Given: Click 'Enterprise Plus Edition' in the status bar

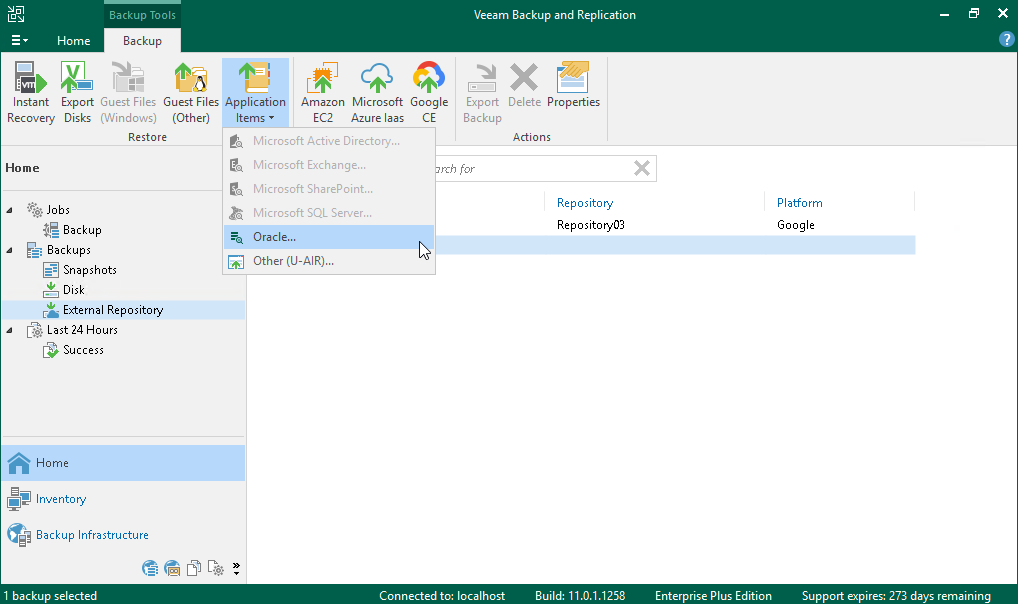Looking at the screenshot, I should [713, 596].
